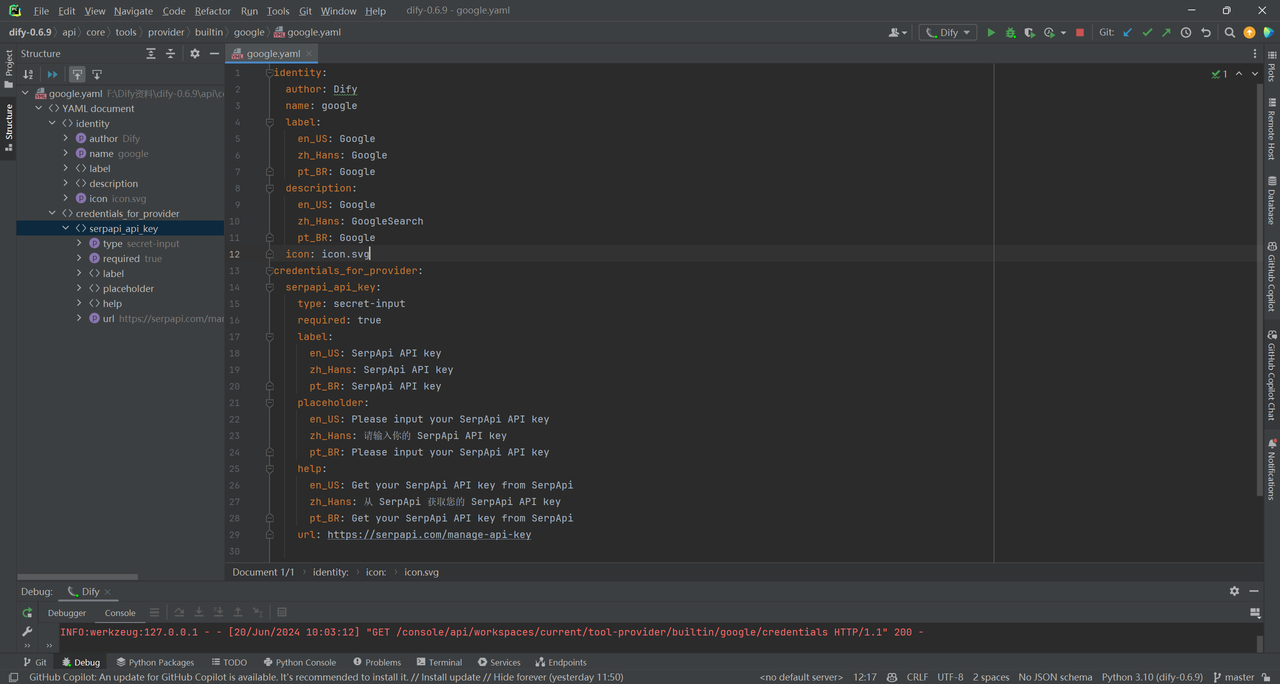Change CRLF line separator in status bar
This screenshot has width=1280, height=684.
(917, 677)
